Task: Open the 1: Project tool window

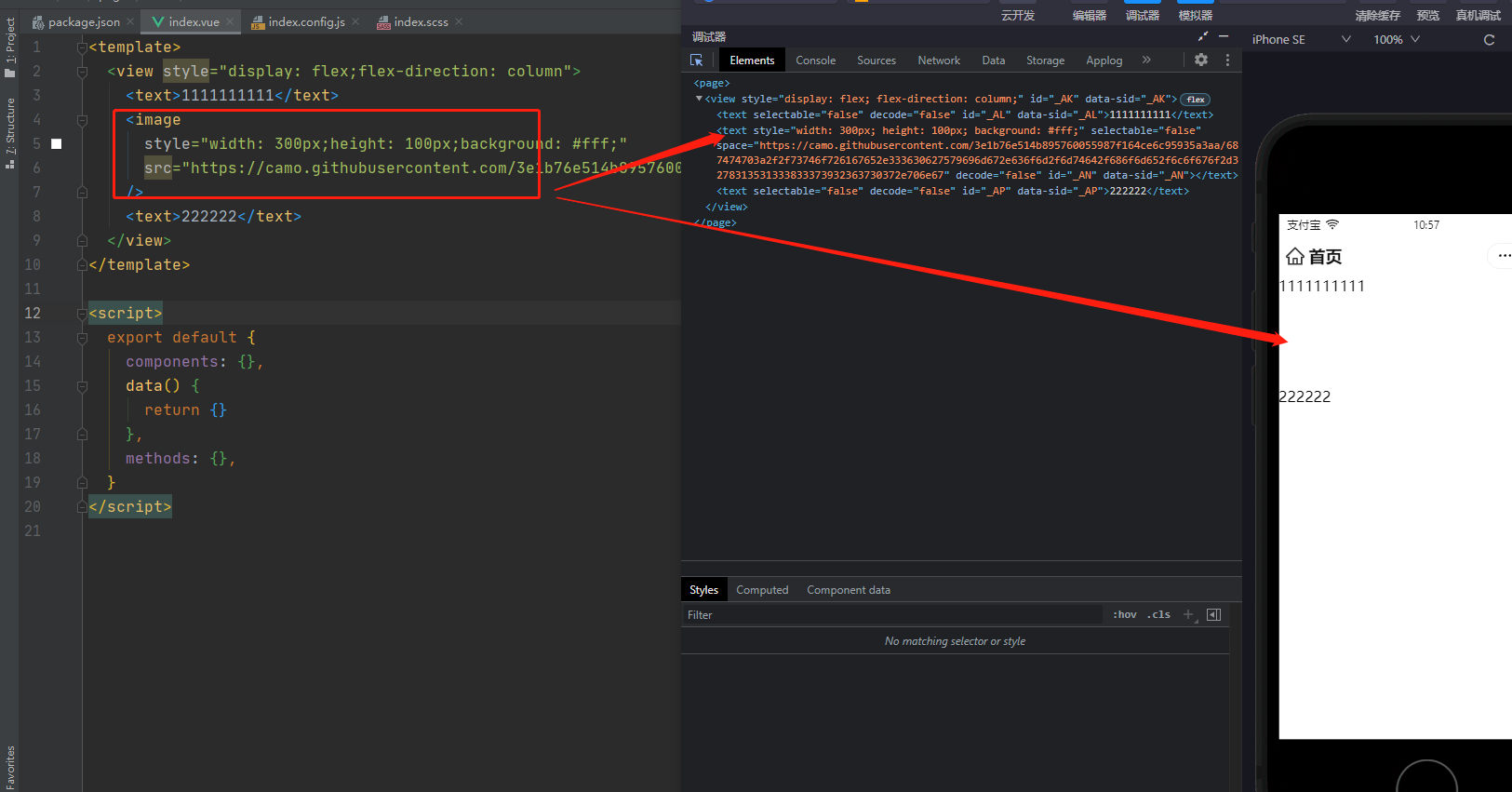Action: tap(9, 47)
